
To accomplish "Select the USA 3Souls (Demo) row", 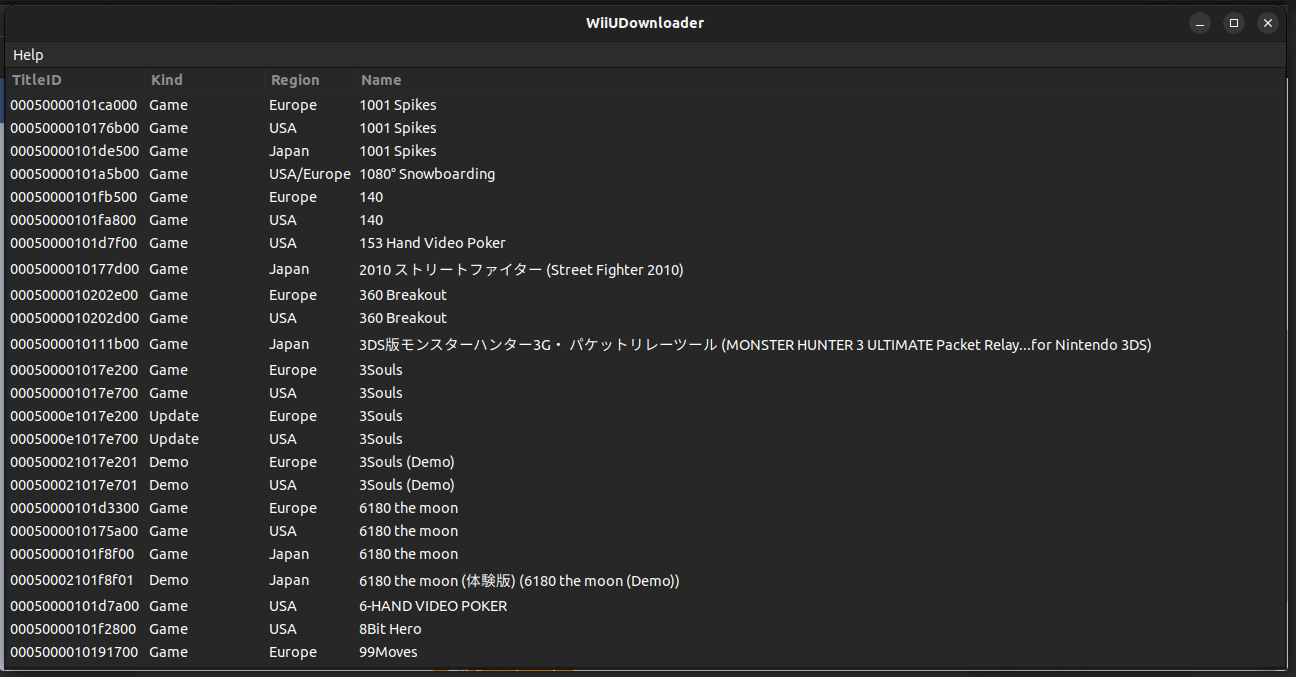I will (x=407, y=485).
